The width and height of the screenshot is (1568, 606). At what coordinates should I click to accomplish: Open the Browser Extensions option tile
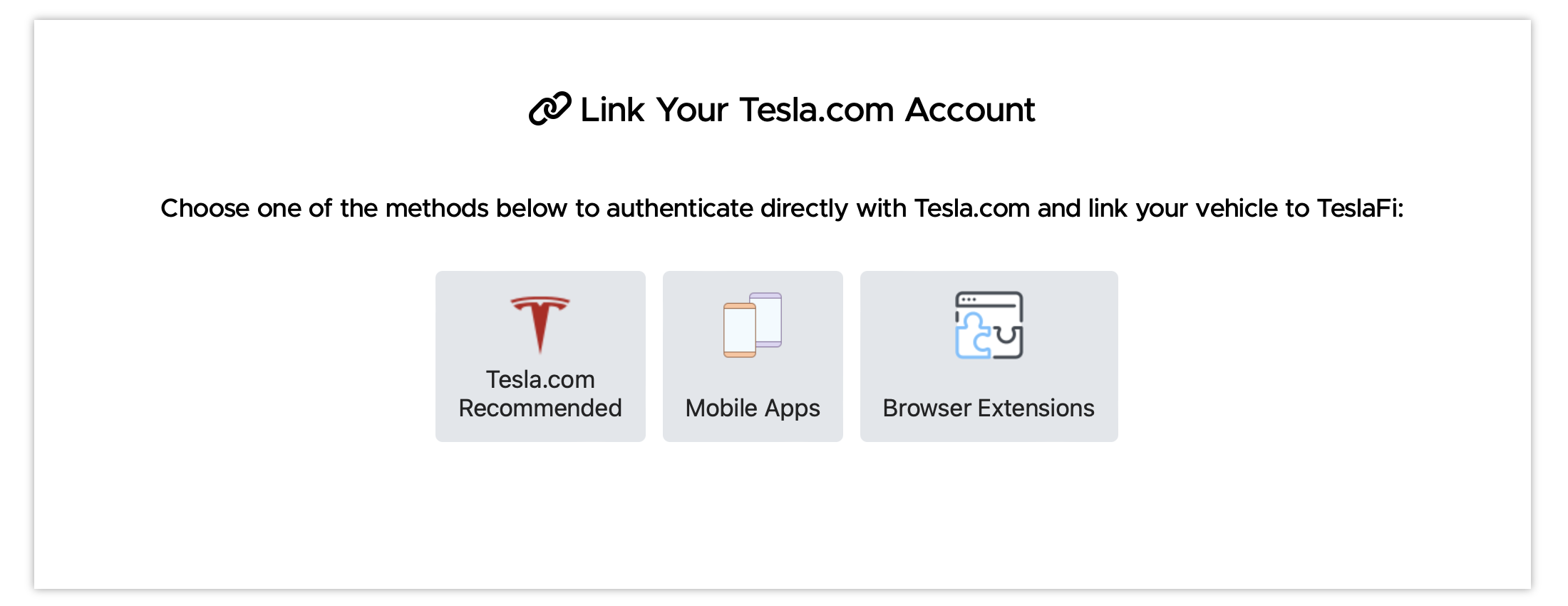coord(989,356)
